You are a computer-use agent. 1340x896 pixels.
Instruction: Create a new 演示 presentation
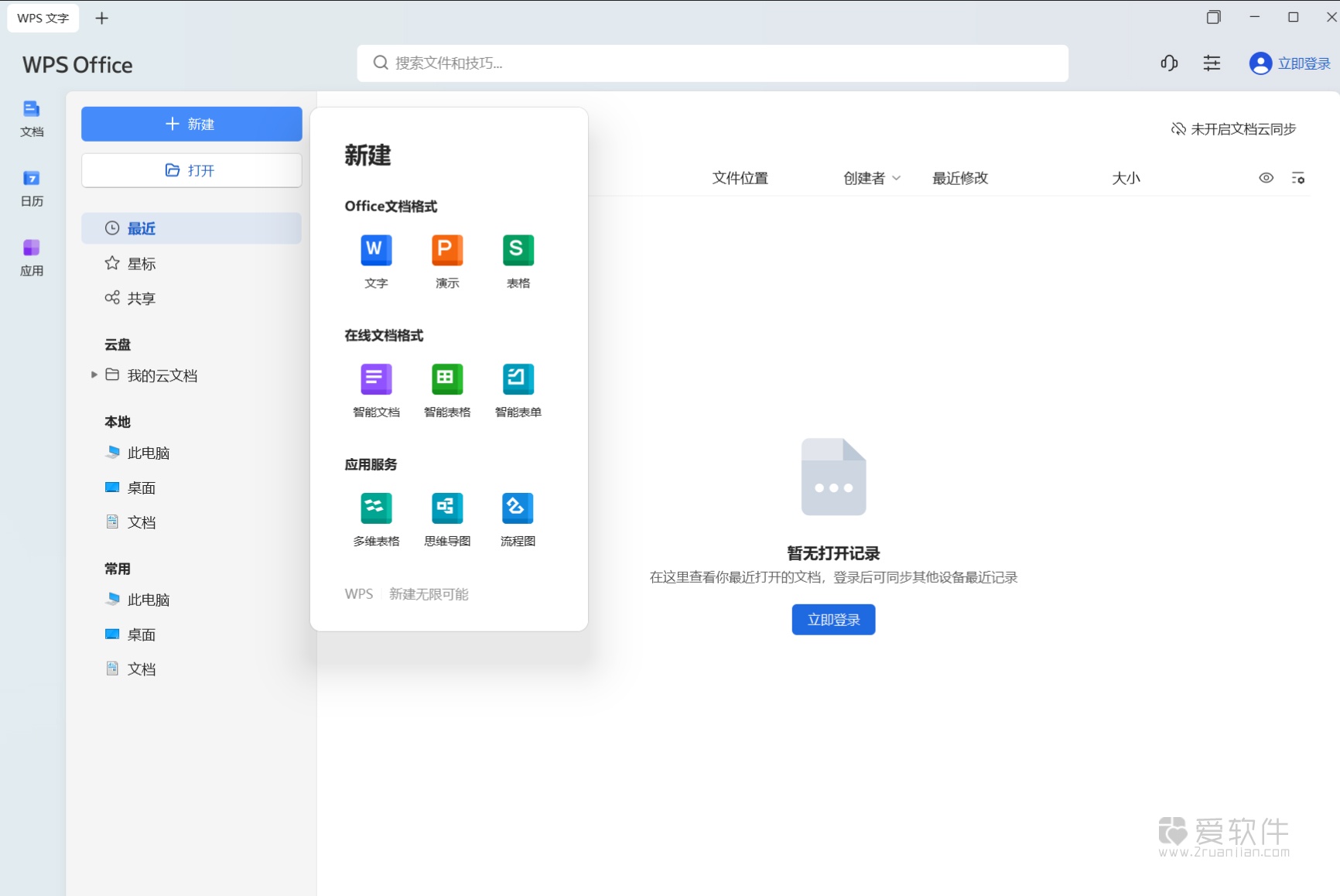[x=446, y=261]
